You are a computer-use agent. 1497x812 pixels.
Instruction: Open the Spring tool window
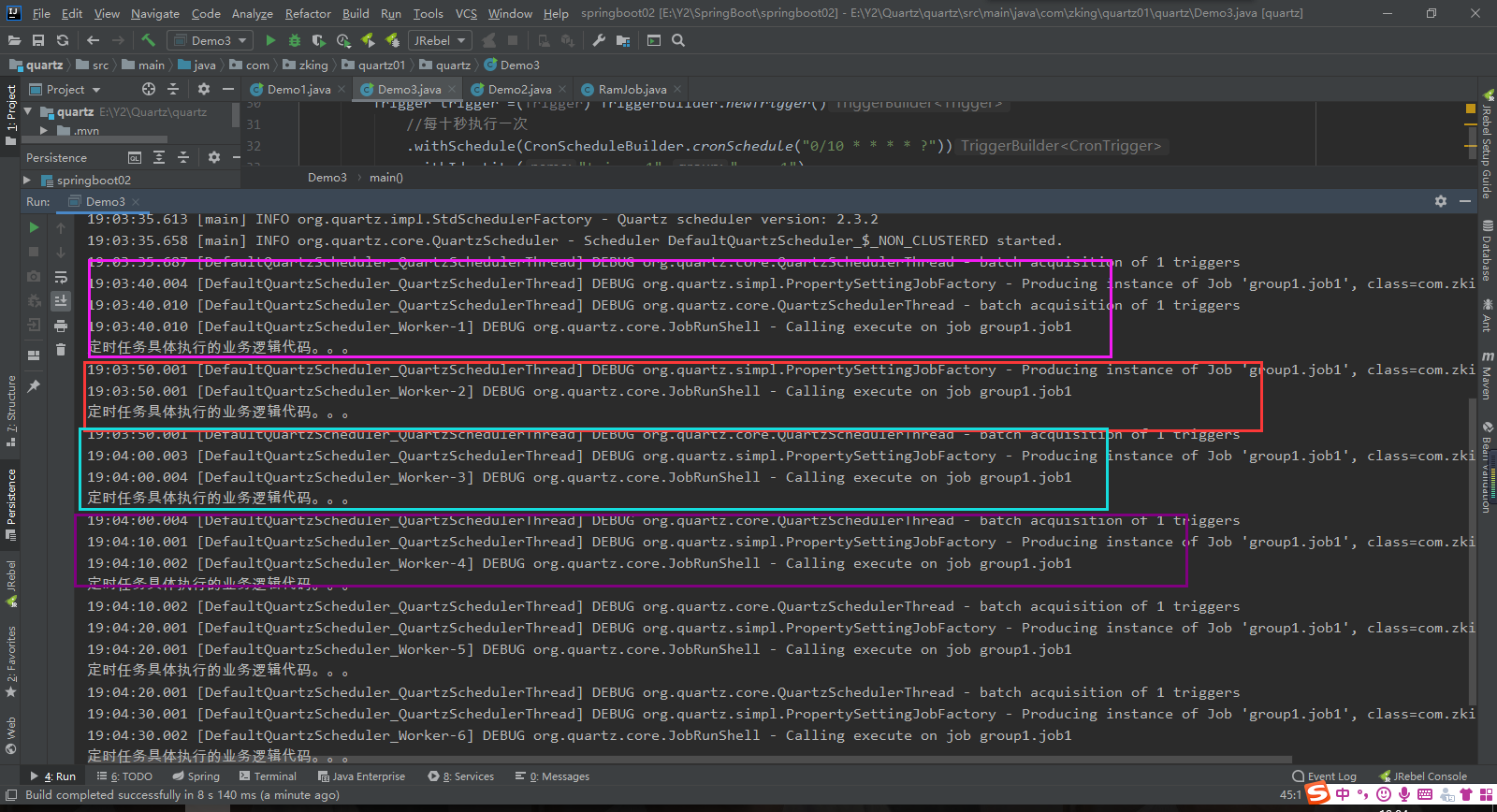click(196, 776)
